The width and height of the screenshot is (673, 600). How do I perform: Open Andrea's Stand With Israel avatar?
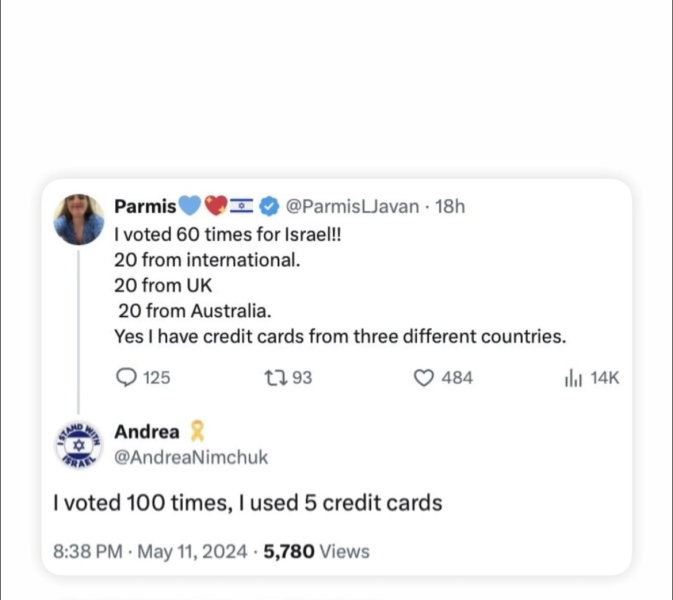point(79,444)
